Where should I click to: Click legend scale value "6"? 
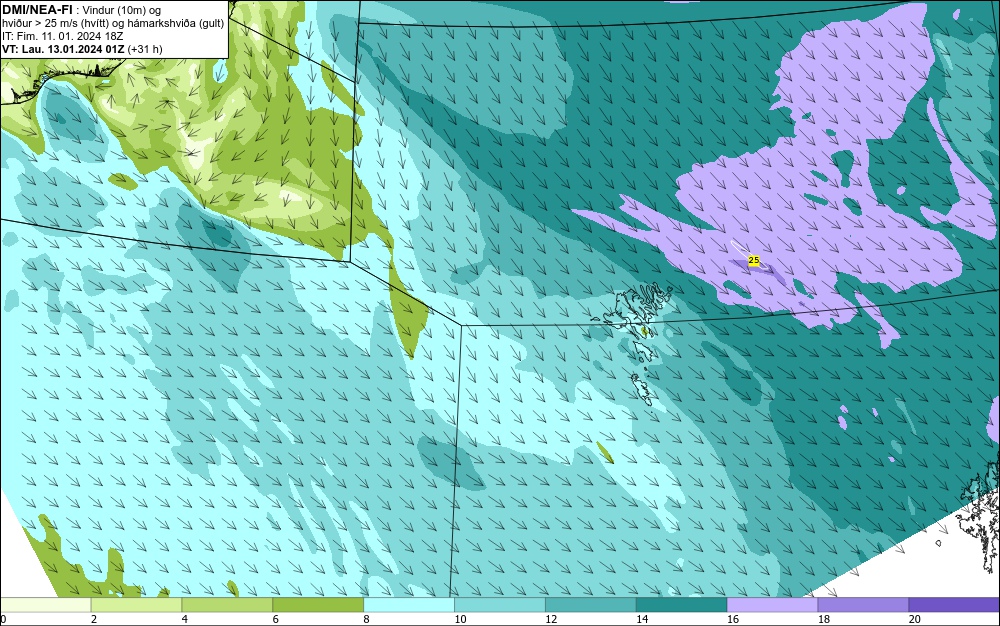point(275,619)
